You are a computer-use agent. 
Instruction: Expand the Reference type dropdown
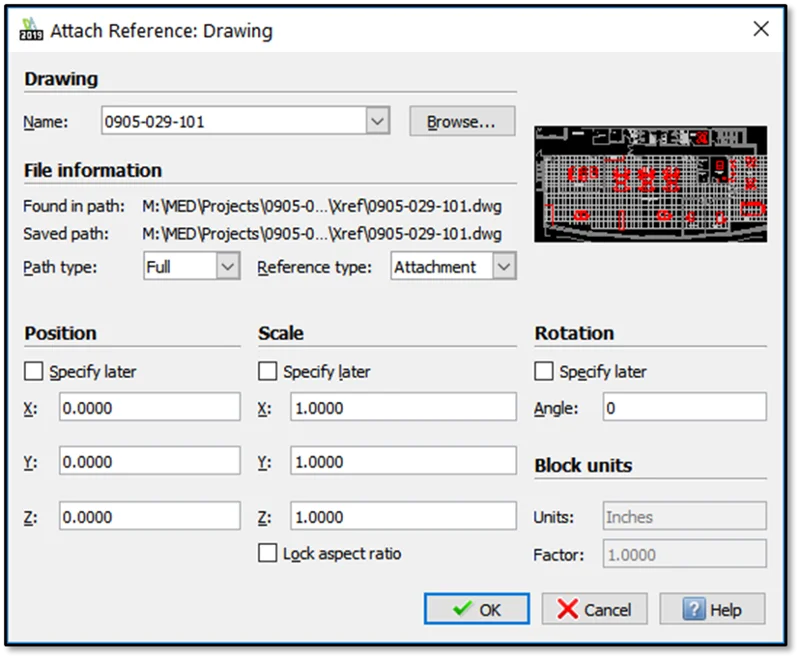(504, 267)
